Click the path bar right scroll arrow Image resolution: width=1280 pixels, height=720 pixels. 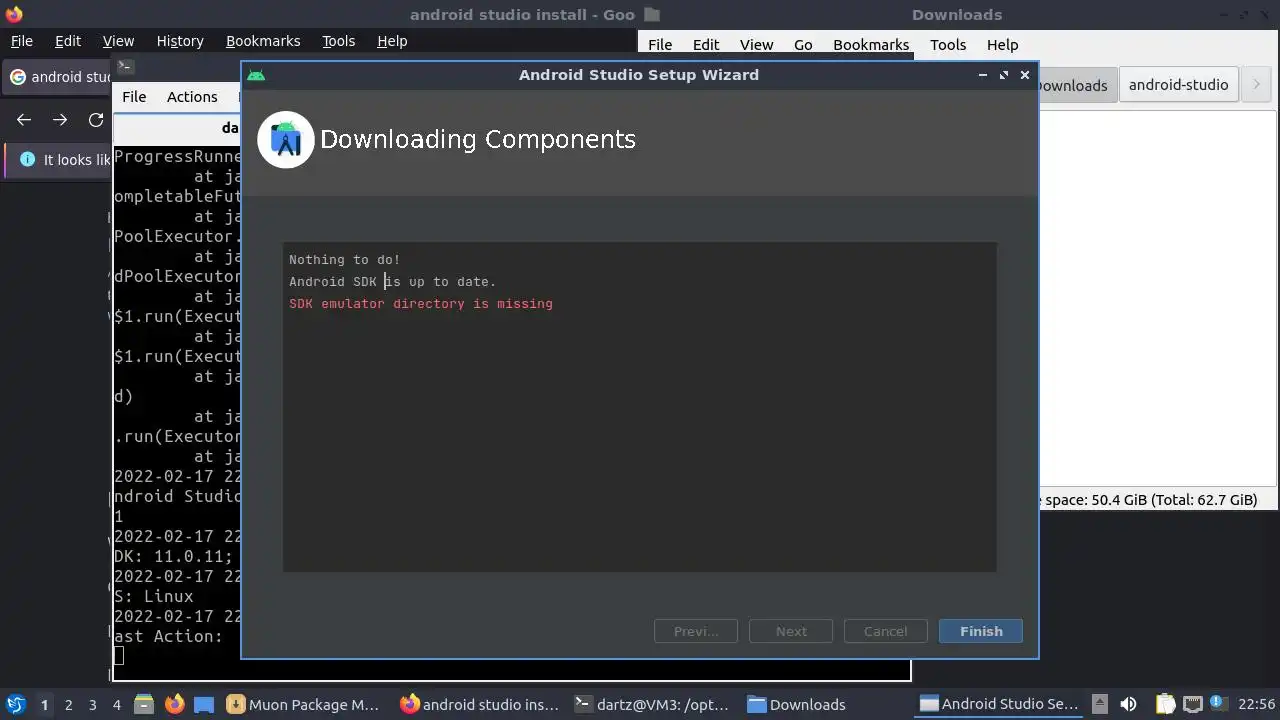[1256, 85]
